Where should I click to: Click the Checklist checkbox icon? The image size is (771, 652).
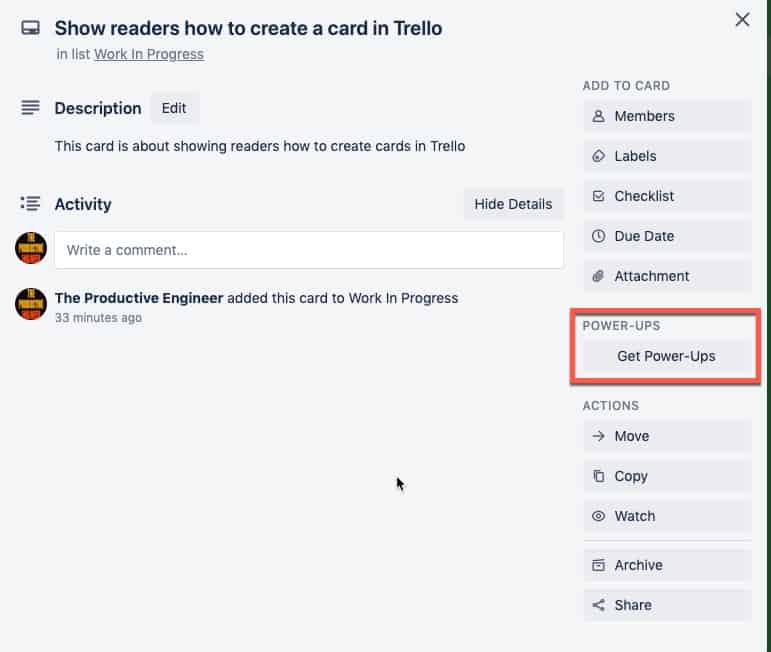[x=598, y=196]
